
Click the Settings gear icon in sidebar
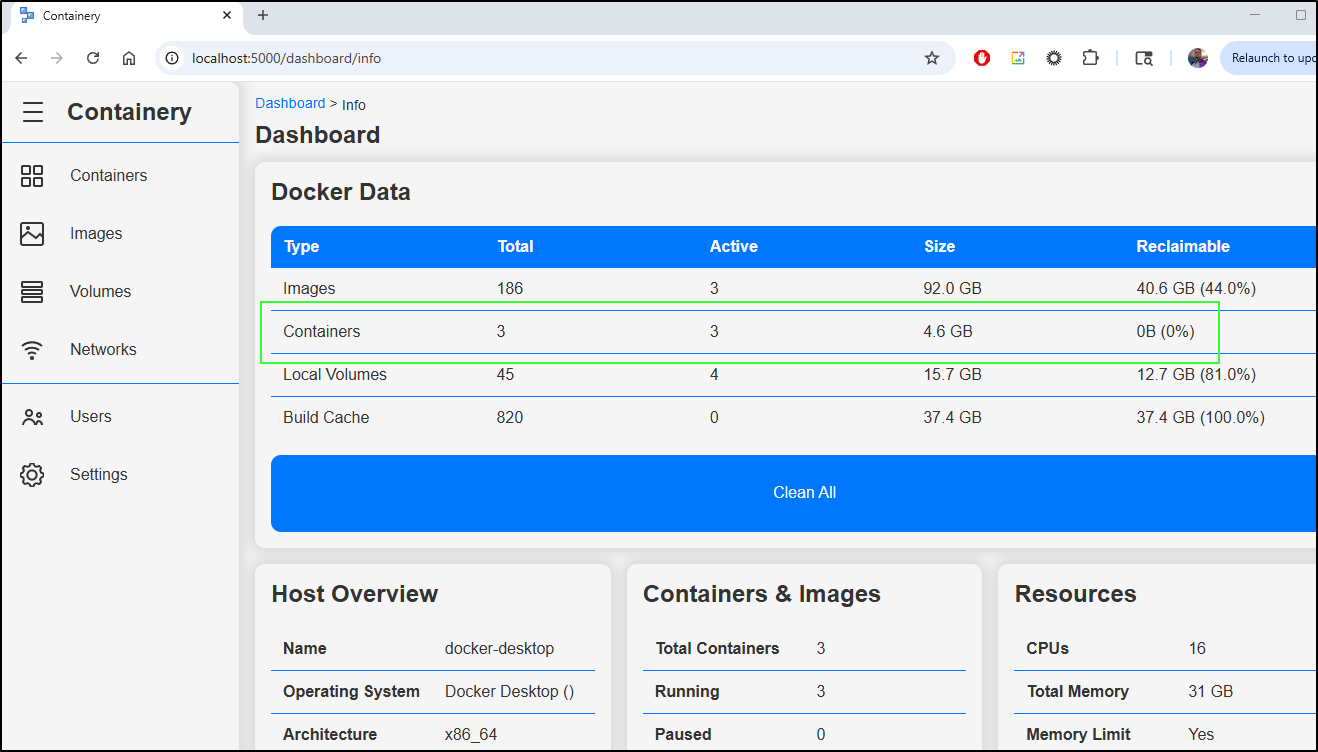[x=32, y=475]
